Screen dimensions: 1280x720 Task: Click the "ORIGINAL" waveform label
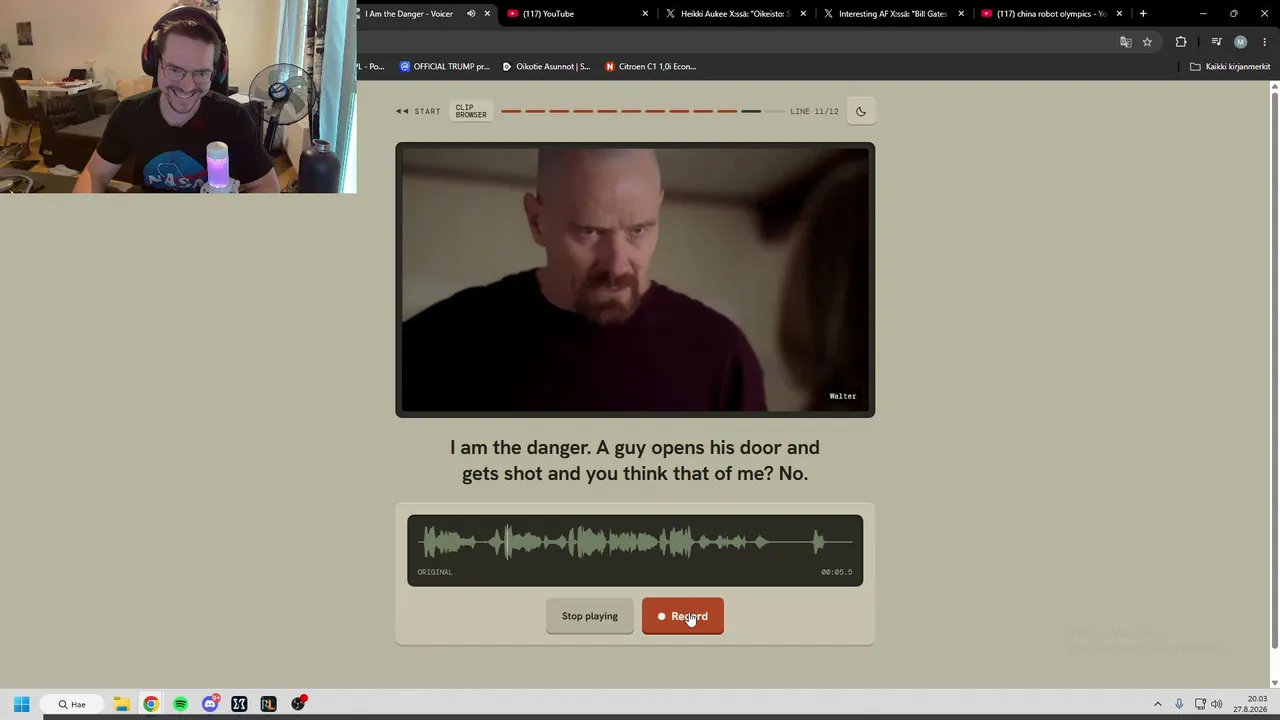coord(435,572)
